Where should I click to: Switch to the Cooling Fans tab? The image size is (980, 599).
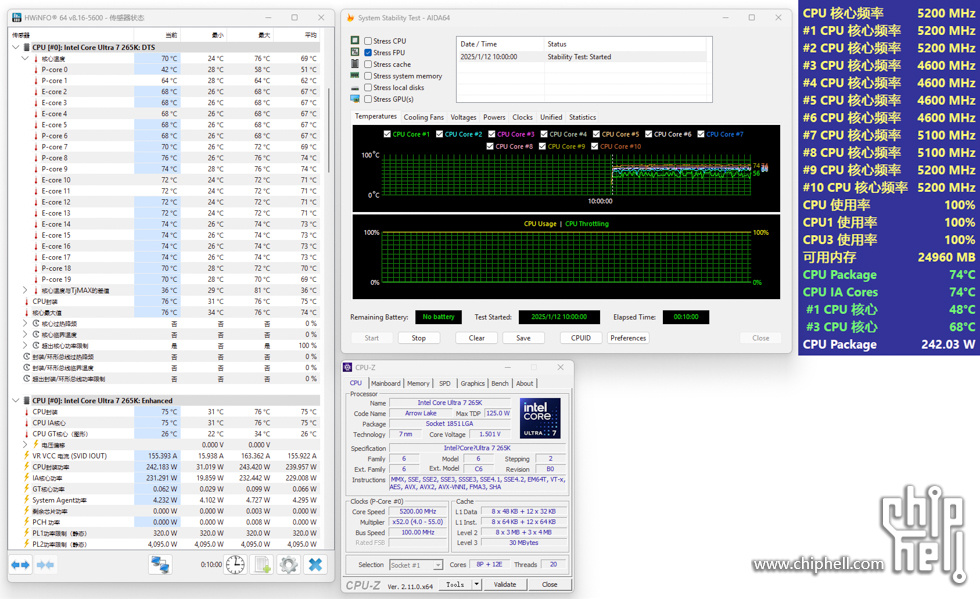pos(424,117)
